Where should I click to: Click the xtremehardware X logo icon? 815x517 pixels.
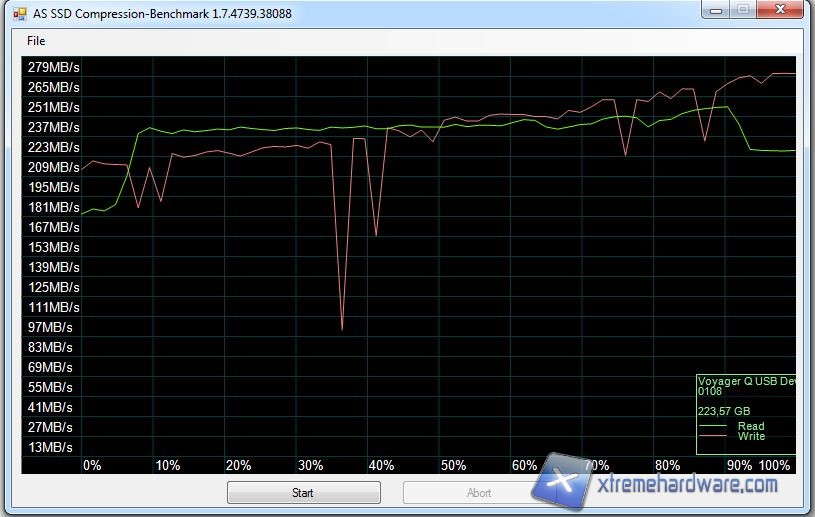coord(565,482)
